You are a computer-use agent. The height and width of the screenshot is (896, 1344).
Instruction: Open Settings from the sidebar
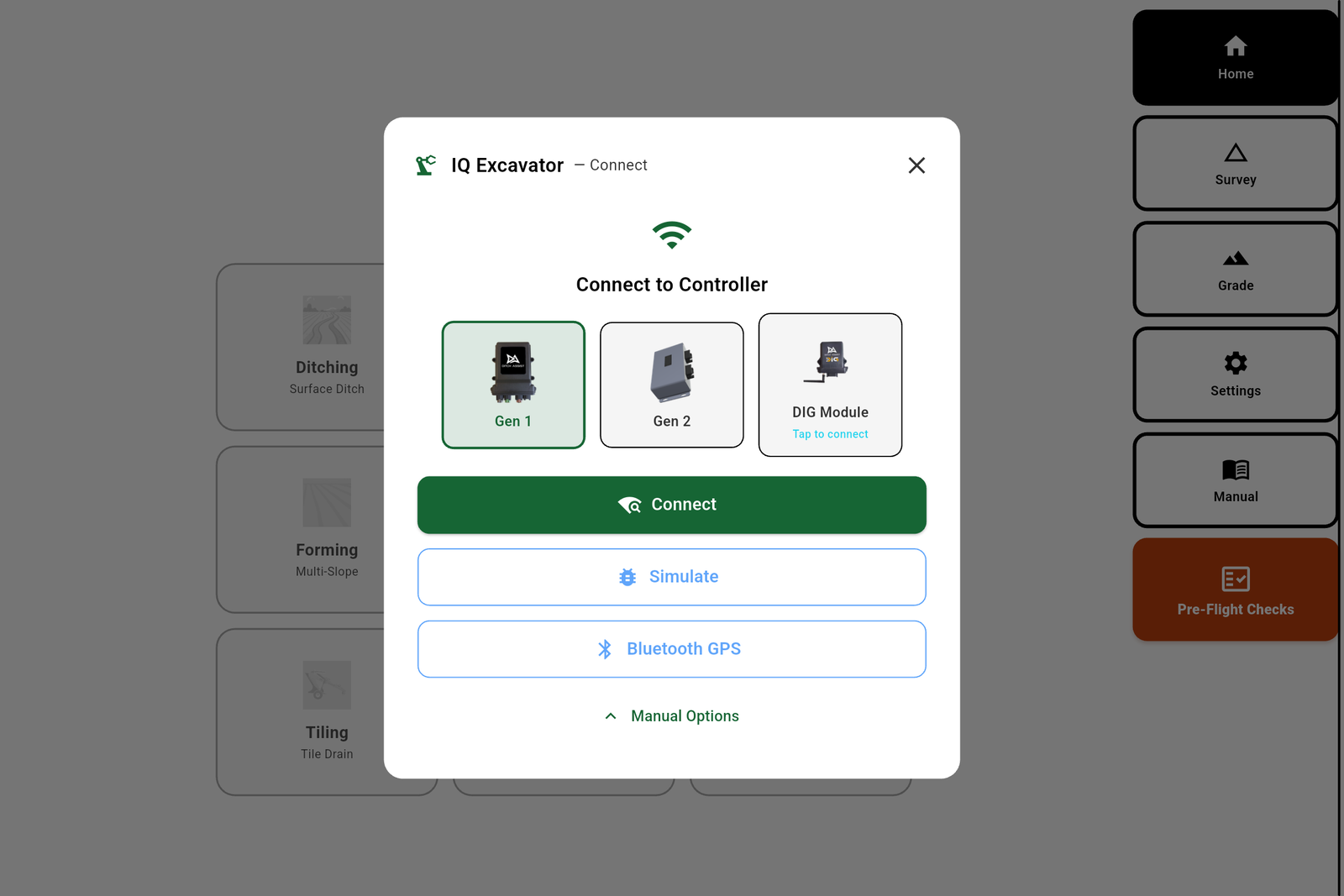point(1236,375)
